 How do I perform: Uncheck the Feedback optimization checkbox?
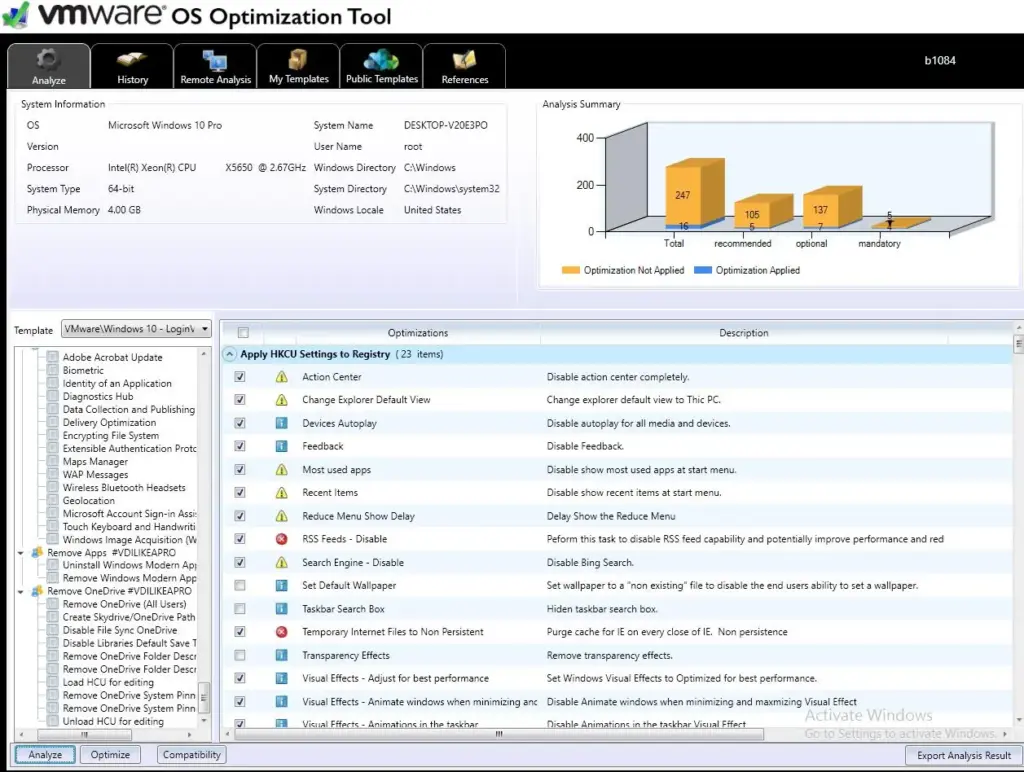click(240, 446)
